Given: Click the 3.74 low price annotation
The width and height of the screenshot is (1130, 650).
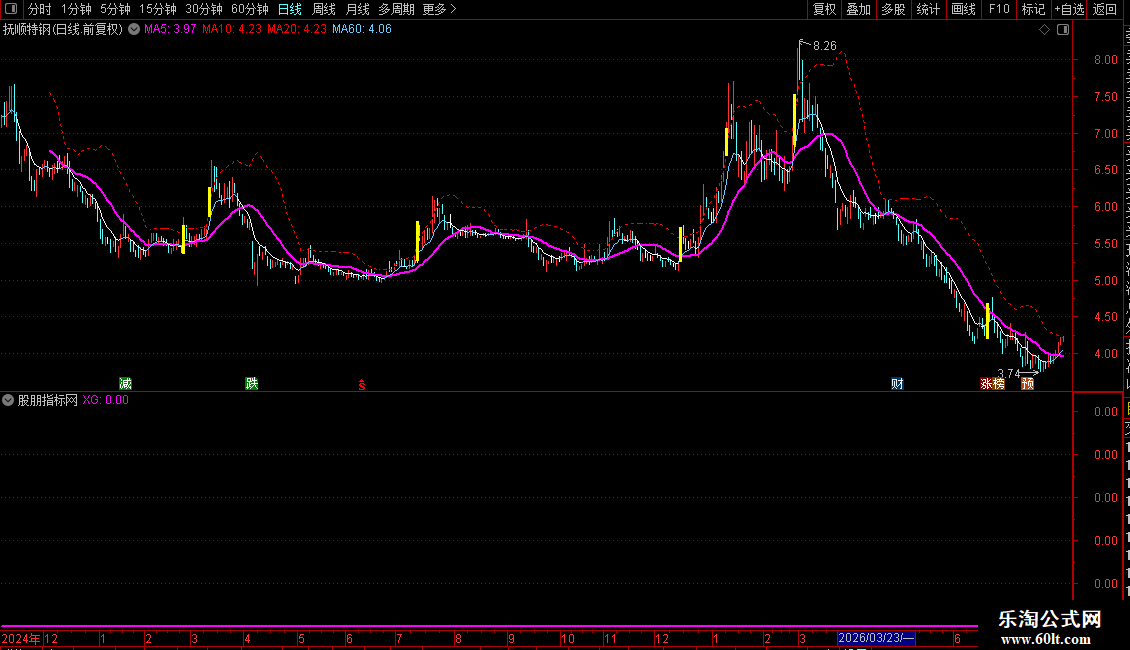Looking at the screenshot, I should (1008, 373).
